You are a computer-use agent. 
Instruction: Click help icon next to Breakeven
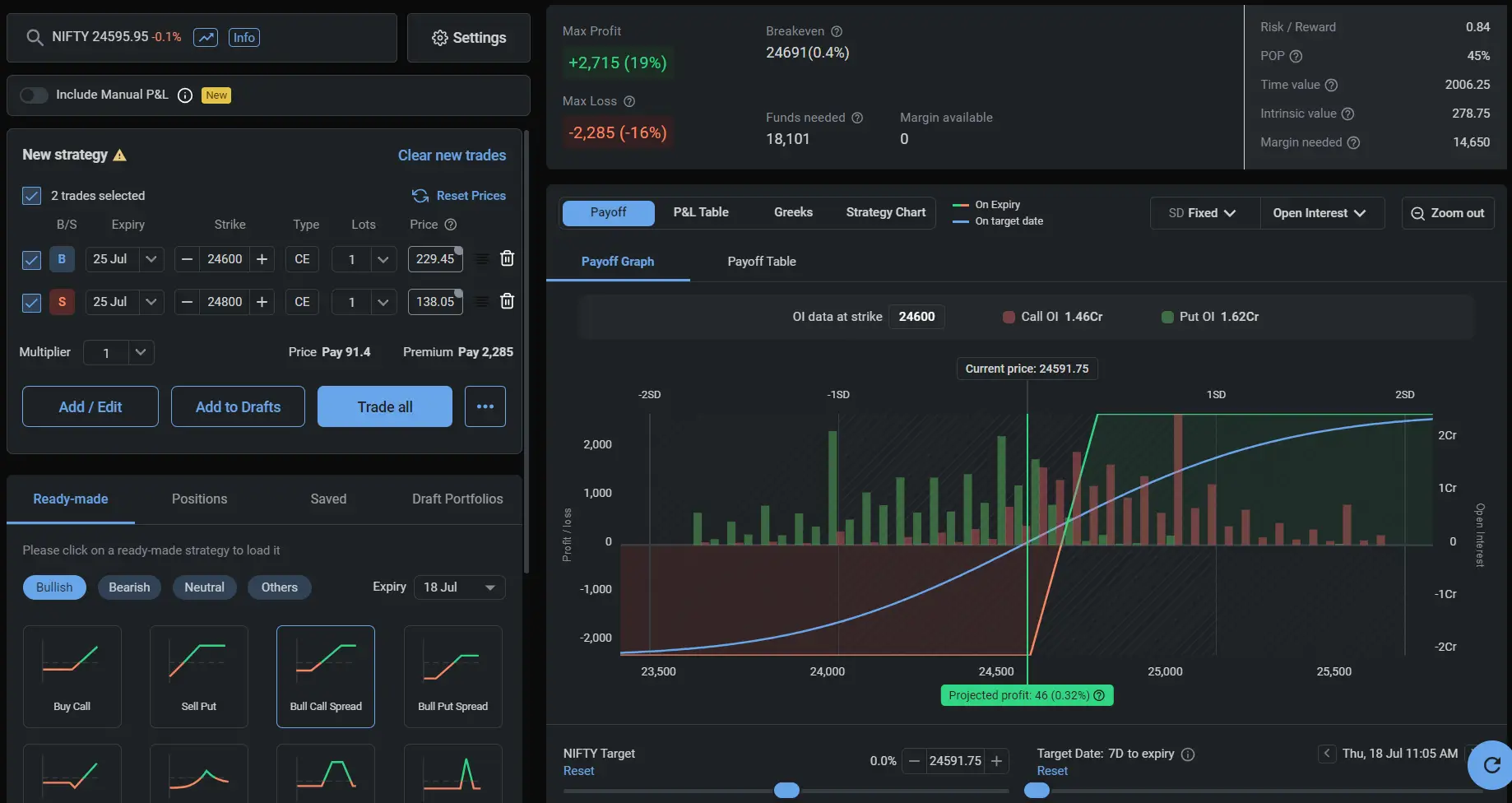tap(837, 31)
